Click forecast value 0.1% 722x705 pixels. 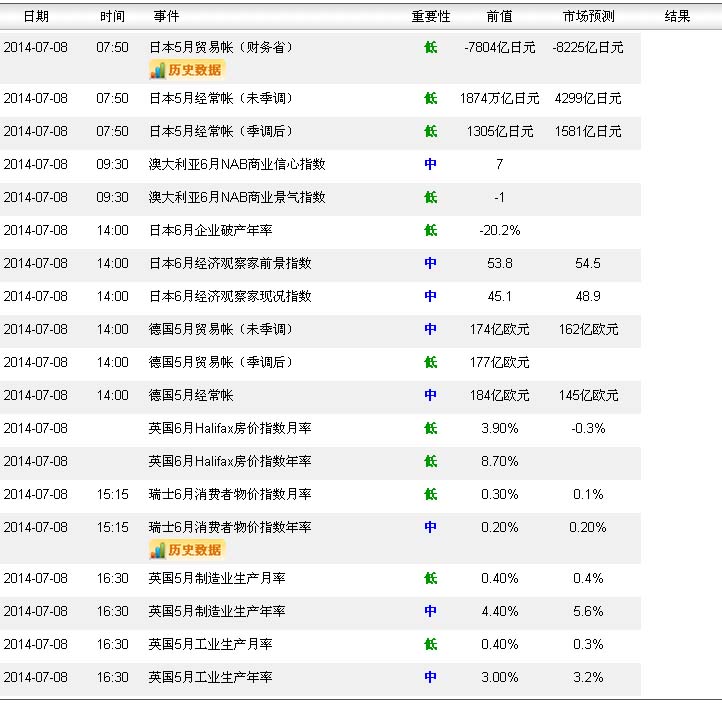point(588,494)
